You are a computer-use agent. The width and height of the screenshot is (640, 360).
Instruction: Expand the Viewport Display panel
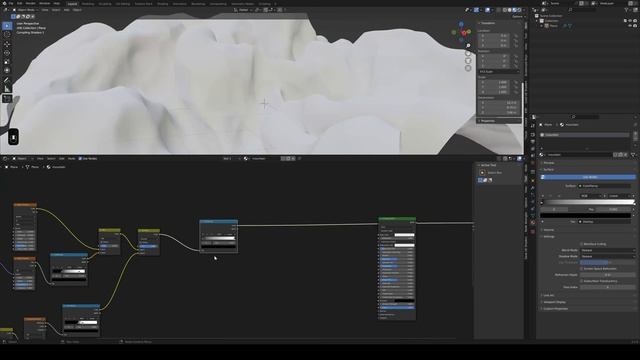[x=554, y=302]
